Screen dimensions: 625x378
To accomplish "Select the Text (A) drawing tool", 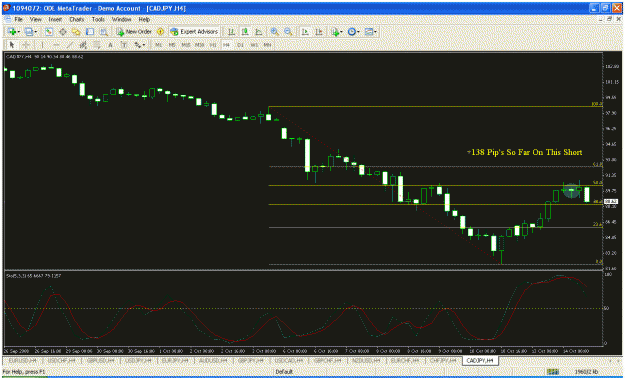I will 110,45.
